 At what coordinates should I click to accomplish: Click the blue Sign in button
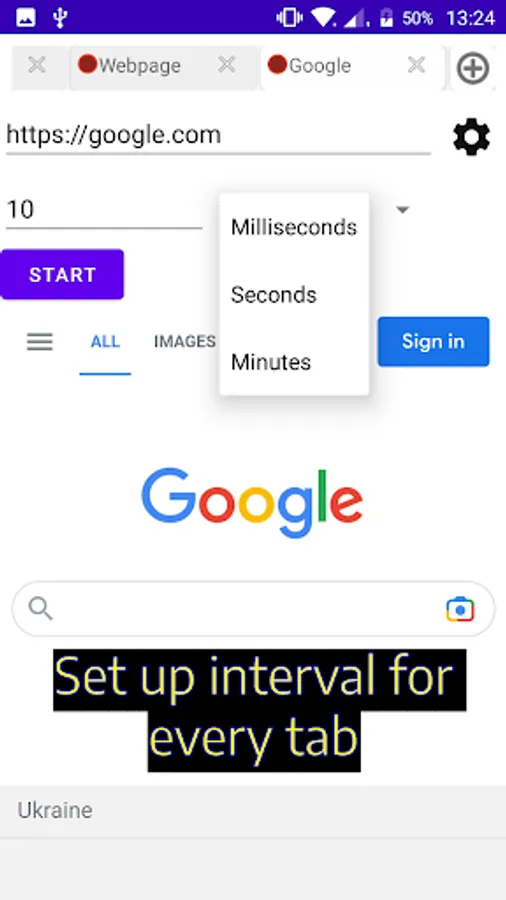[433, 342]
